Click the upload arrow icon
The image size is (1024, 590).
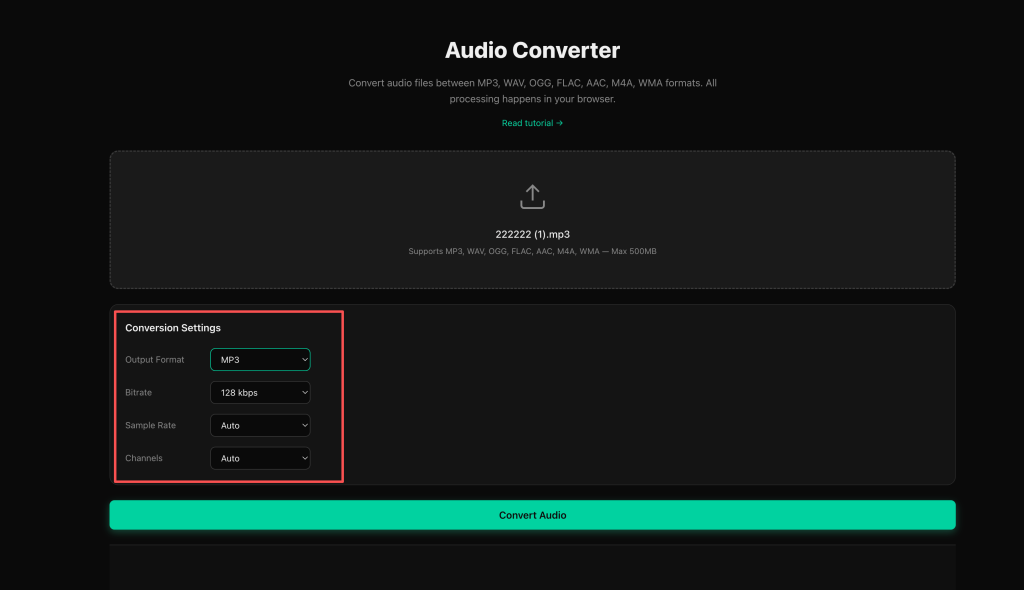pos(532,197)
